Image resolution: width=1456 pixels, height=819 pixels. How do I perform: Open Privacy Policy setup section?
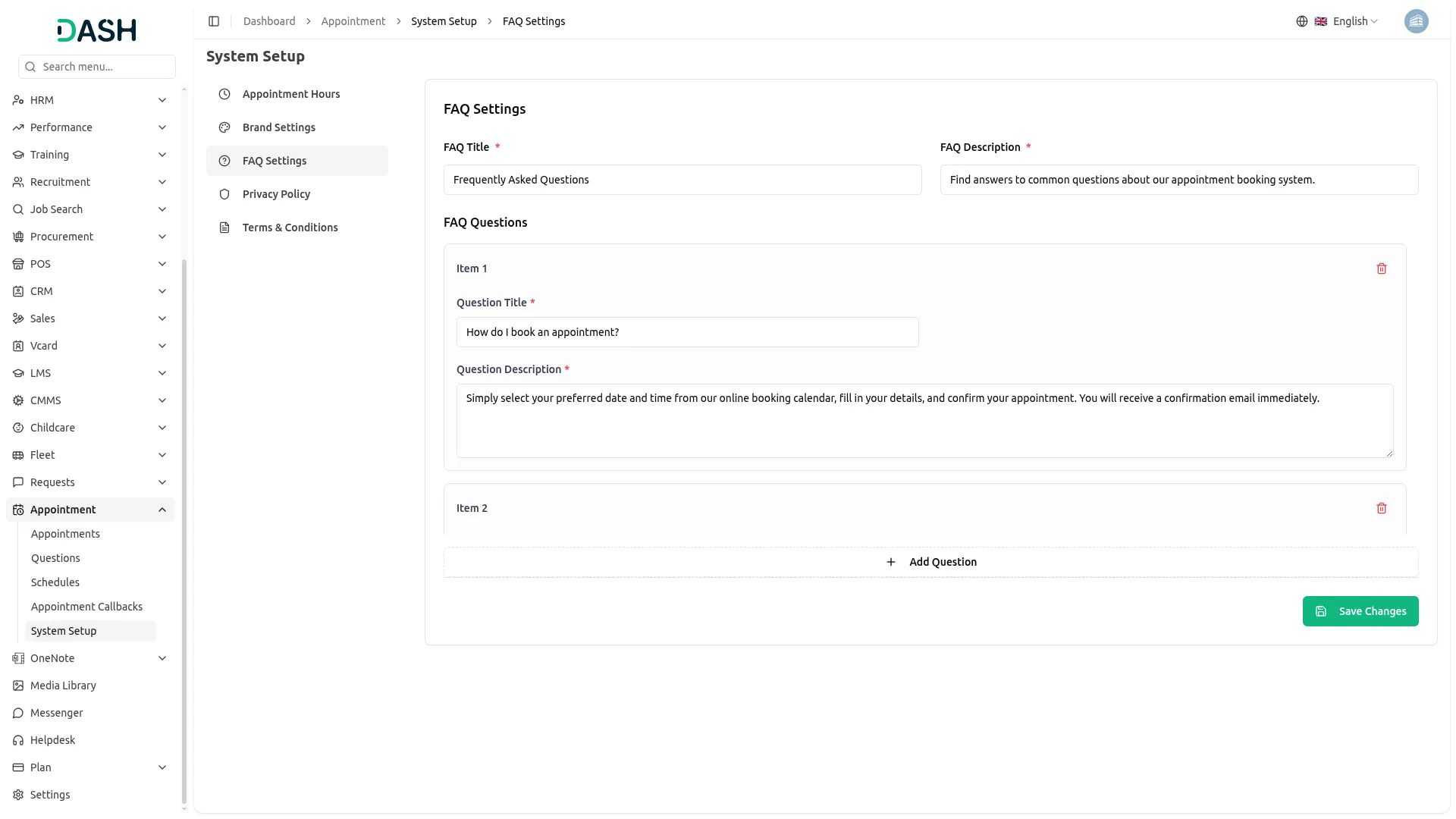click(x=276, y=194)
